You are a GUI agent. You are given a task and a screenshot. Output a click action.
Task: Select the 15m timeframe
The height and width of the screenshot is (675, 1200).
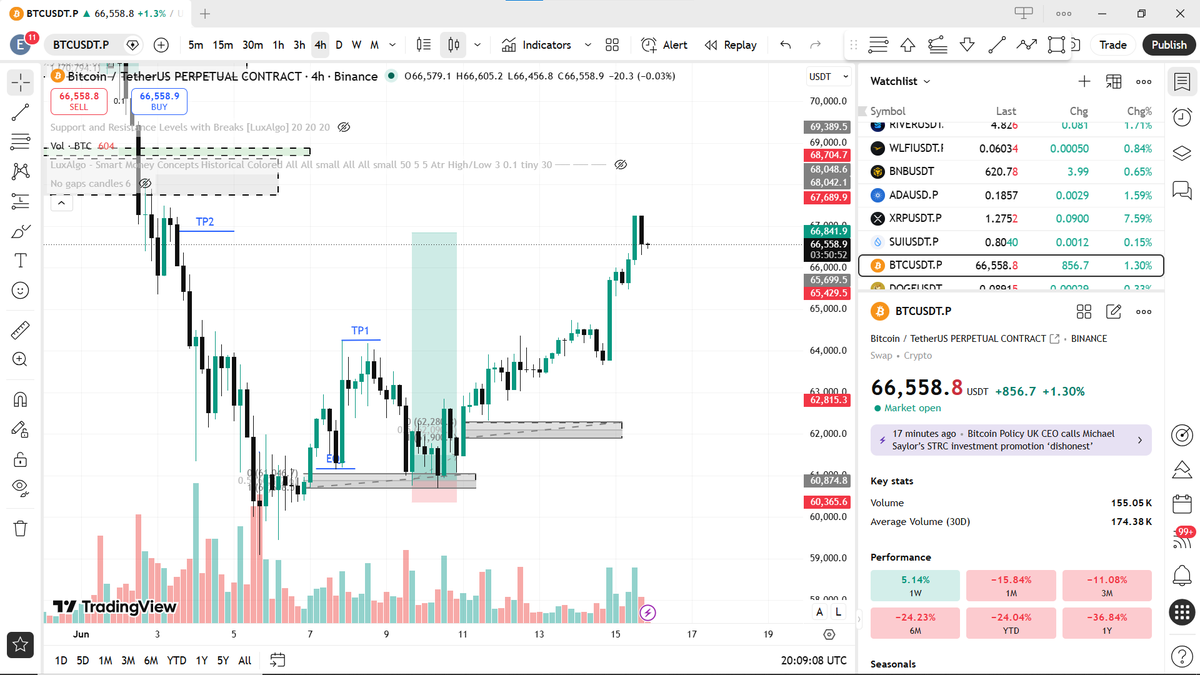223,45
